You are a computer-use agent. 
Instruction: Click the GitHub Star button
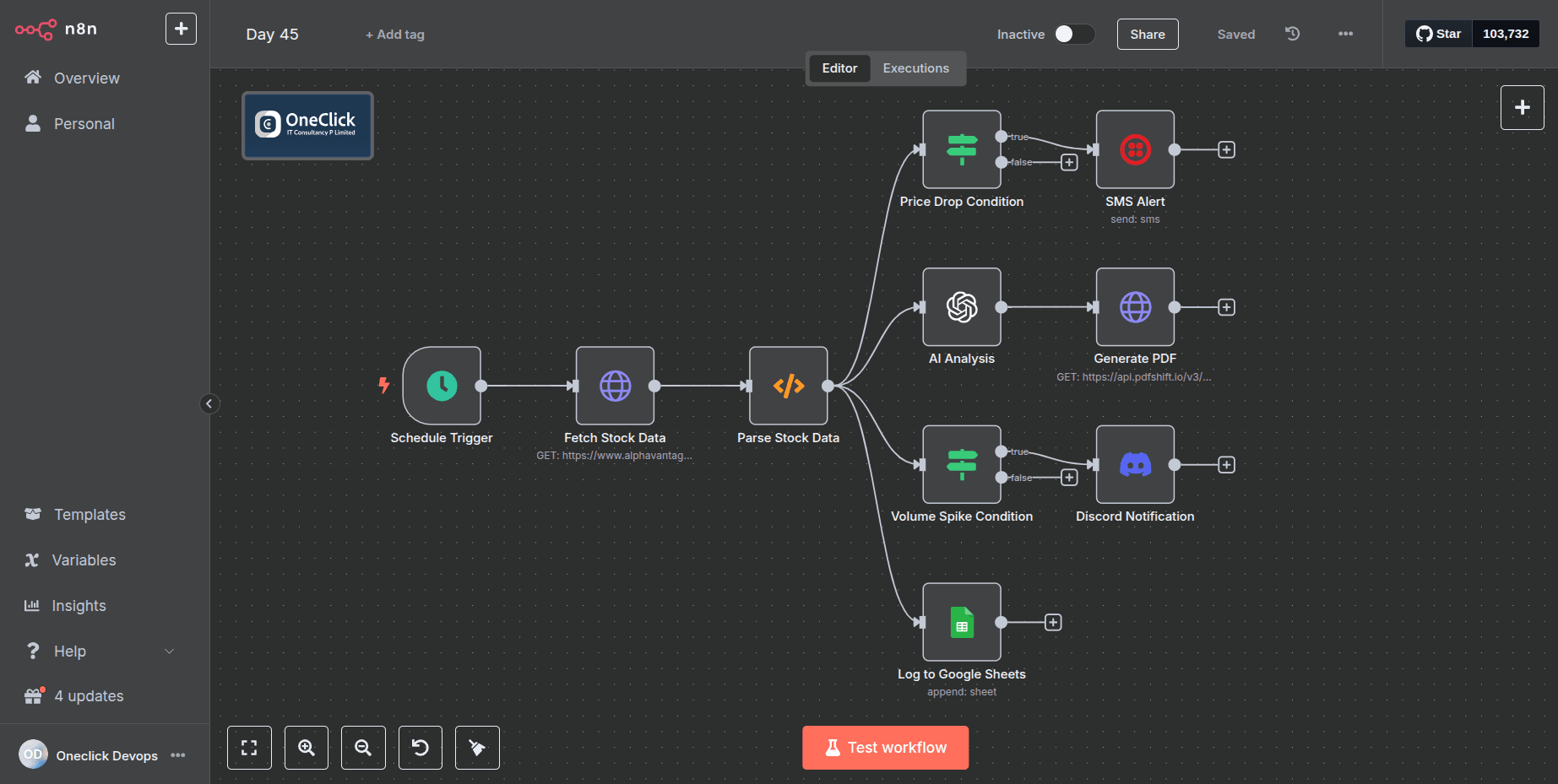point(1438,34)
